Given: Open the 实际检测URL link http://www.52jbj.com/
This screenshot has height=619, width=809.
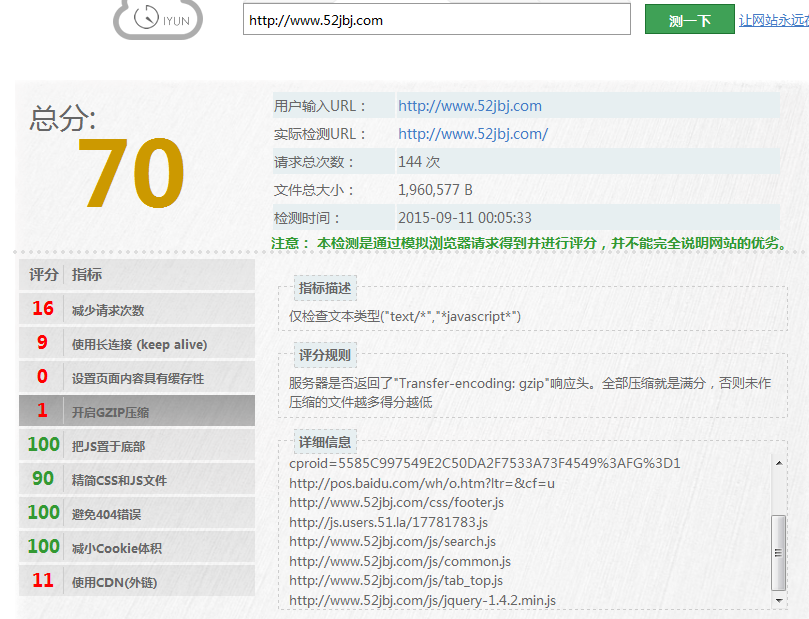Looking at the screenshot, I should 472,134.
